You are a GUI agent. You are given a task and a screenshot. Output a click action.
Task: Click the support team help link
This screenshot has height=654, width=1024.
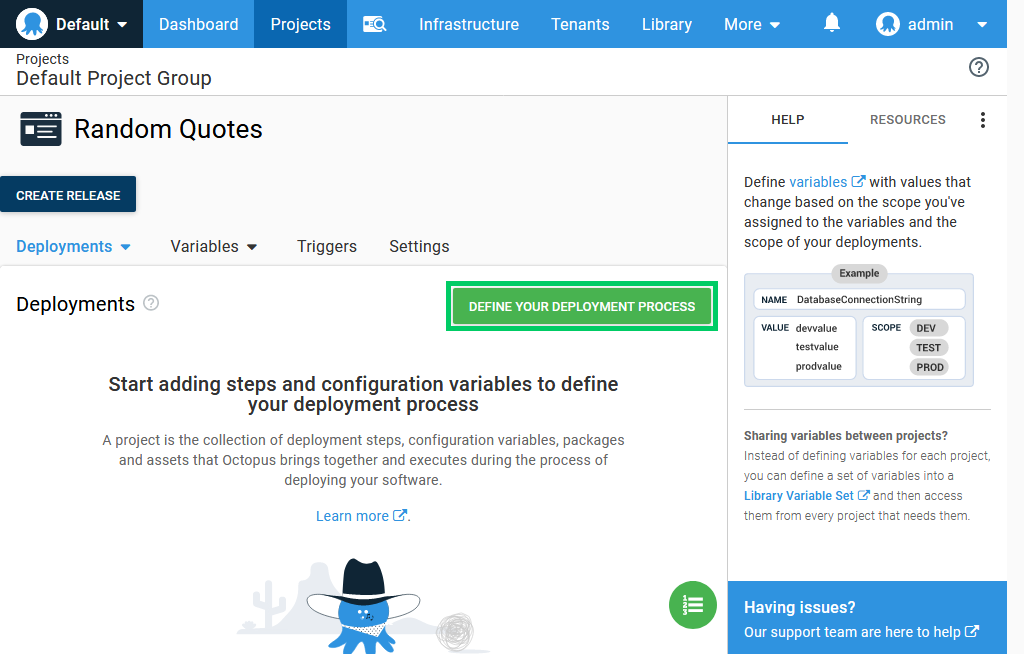point(861,632)
